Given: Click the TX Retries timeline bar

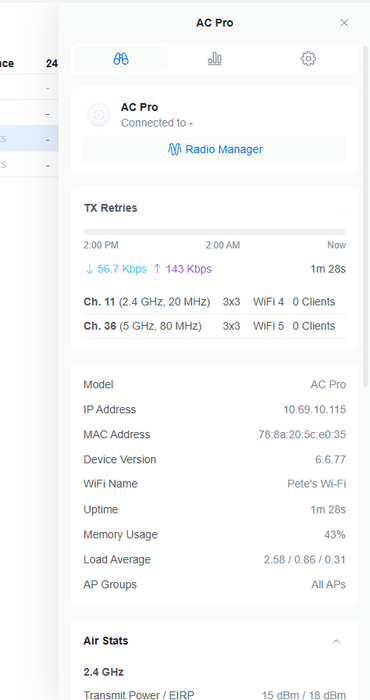Looking at the screenshot, I should (x=215, y=232).
